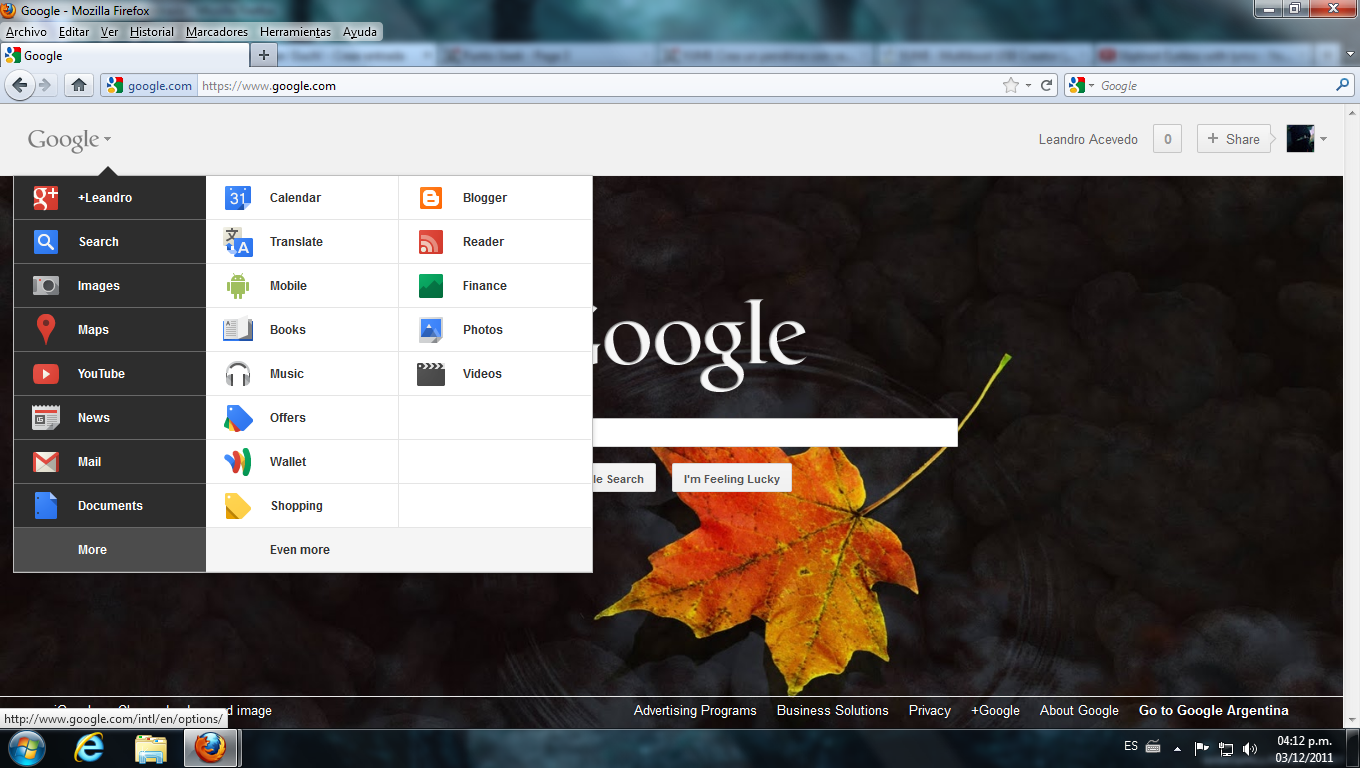Image resolution: width=1360 pixels, height=768 pixels.
Task: Open Windows Explorer folder in taskbar
Action: 151,747
